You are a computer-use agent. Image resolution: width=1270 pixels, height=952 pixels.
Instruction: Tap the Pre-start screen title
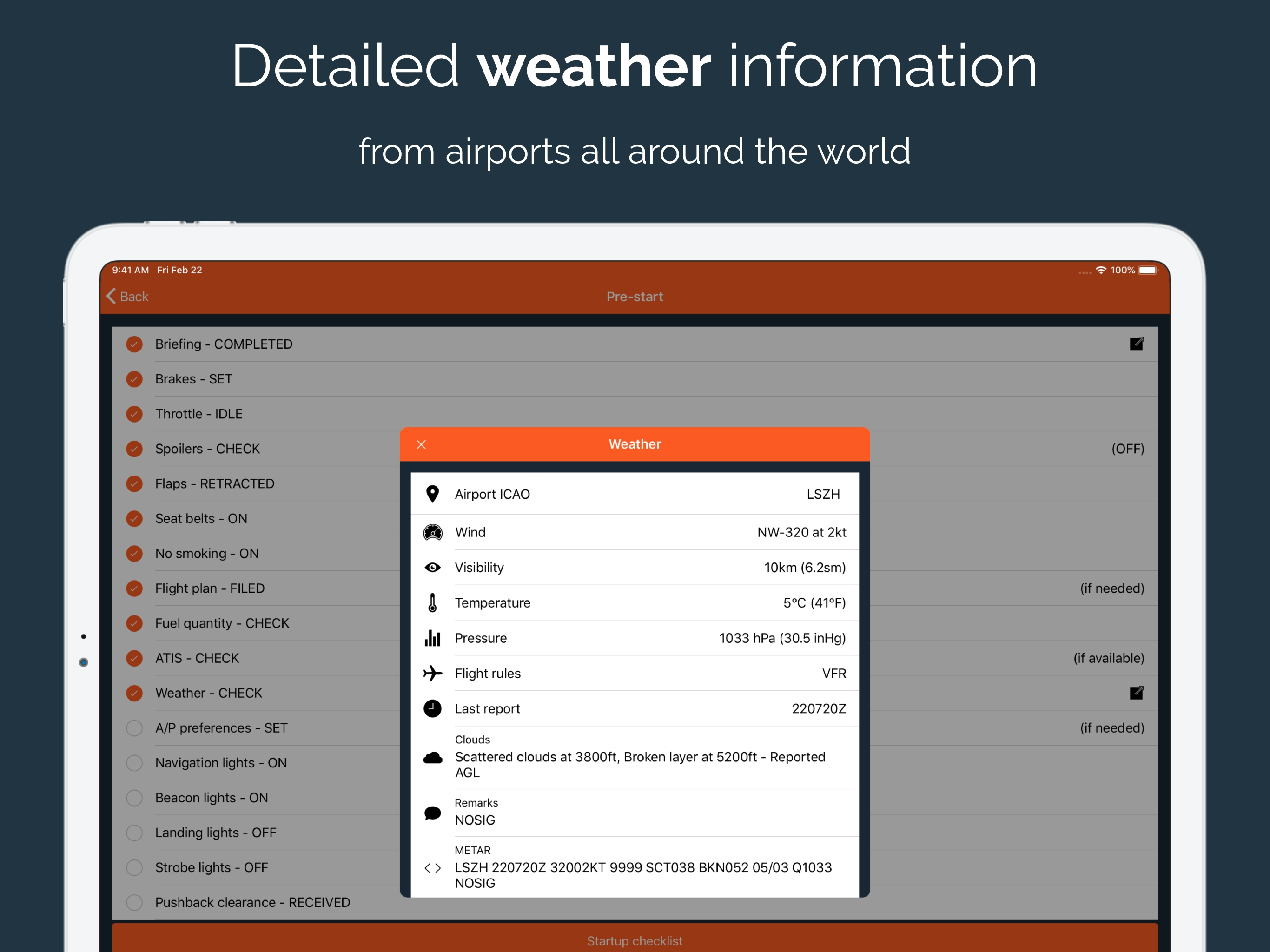[635, 296]
